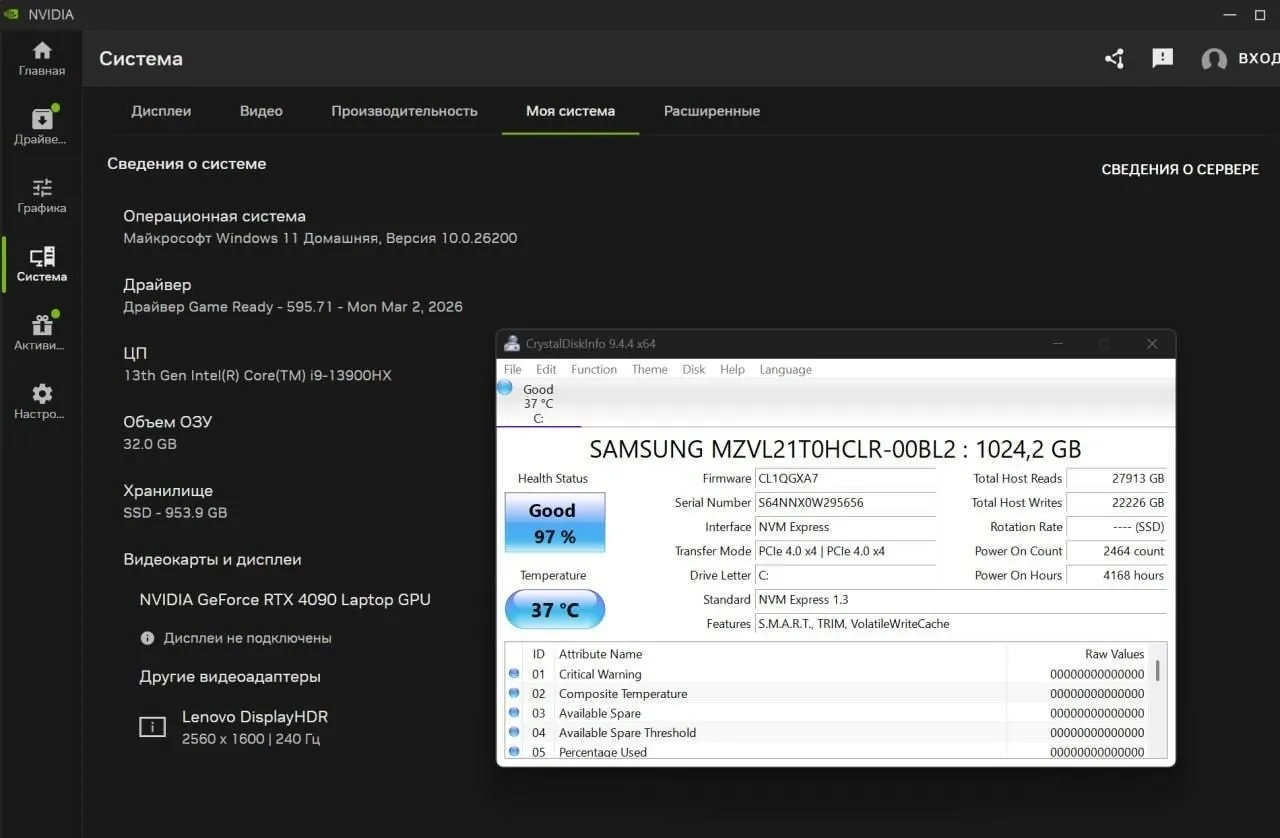This screenshot has width=1280, height=838.
Task: Open the Графика section in the sidebar
Action: coord(41,196)
